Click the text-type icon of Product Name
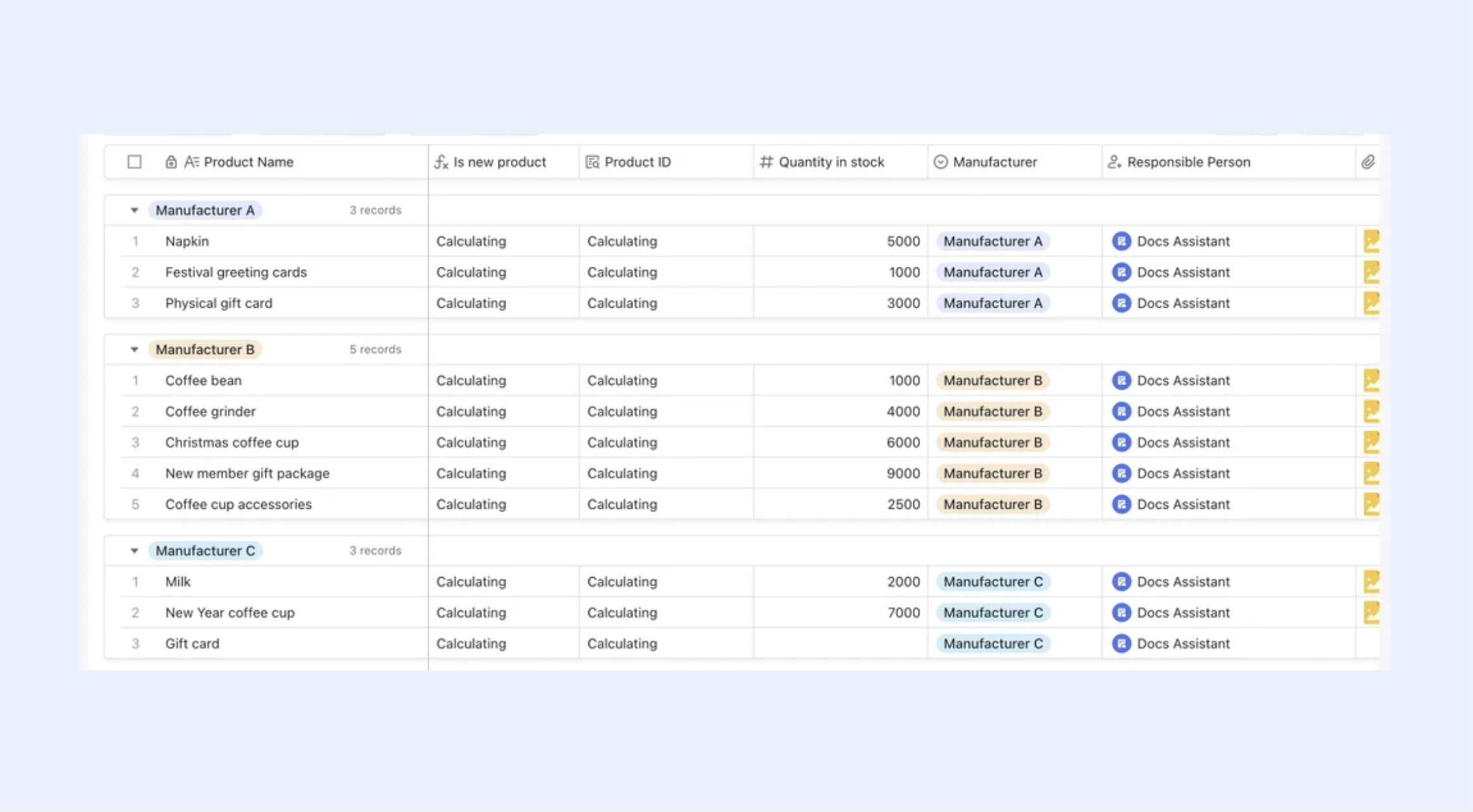 (191, 162)
